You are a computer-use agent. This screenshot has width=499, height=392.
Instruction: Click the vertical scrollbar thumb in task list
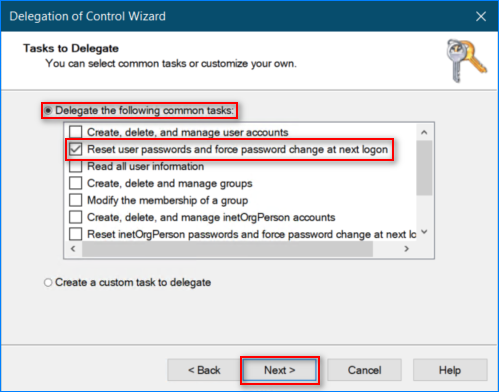[x=424, y=168]
